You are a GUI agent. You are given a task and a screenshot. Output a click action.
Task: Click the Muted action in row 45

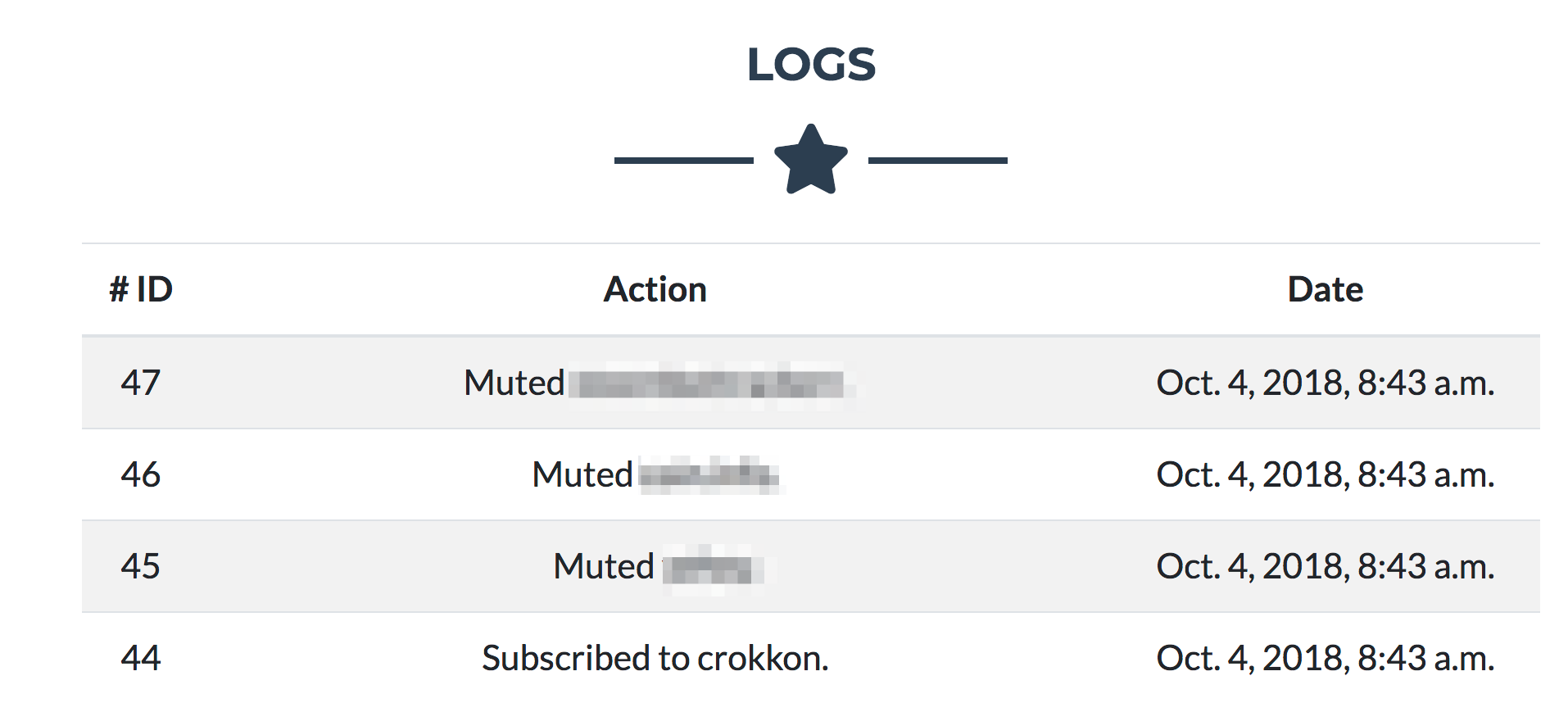coord(604,566)
